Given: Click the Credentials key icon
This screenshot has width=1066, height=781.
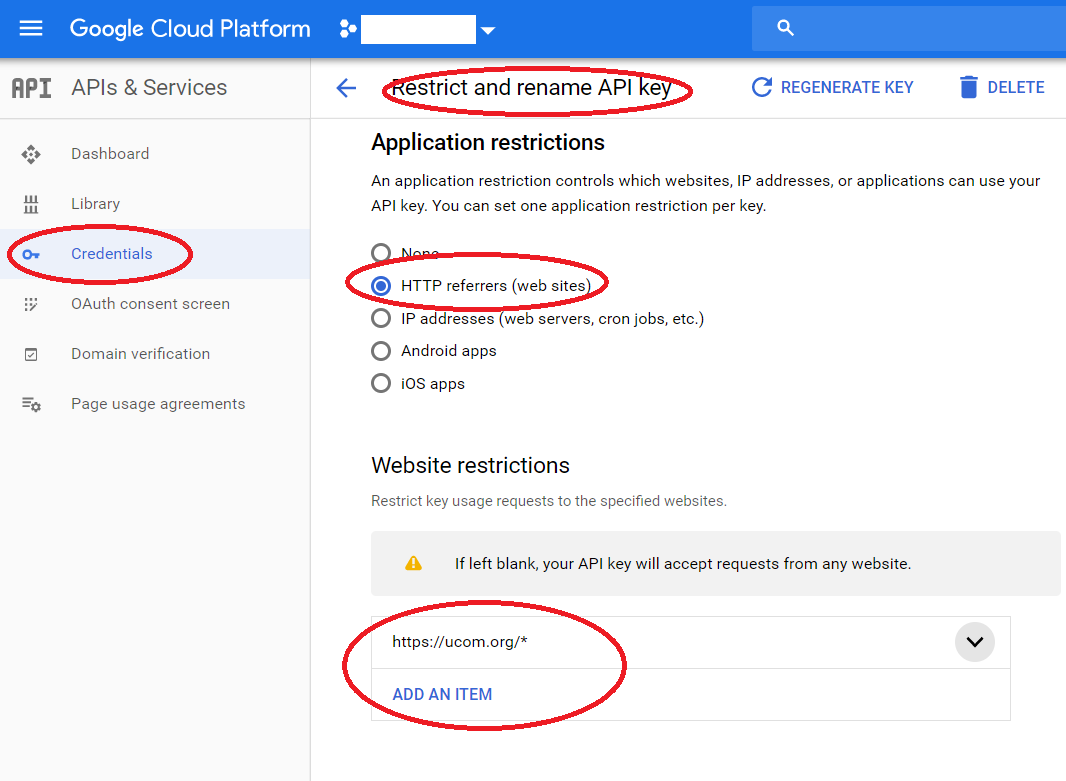Looking at the screenshot, I should point(31,255).
